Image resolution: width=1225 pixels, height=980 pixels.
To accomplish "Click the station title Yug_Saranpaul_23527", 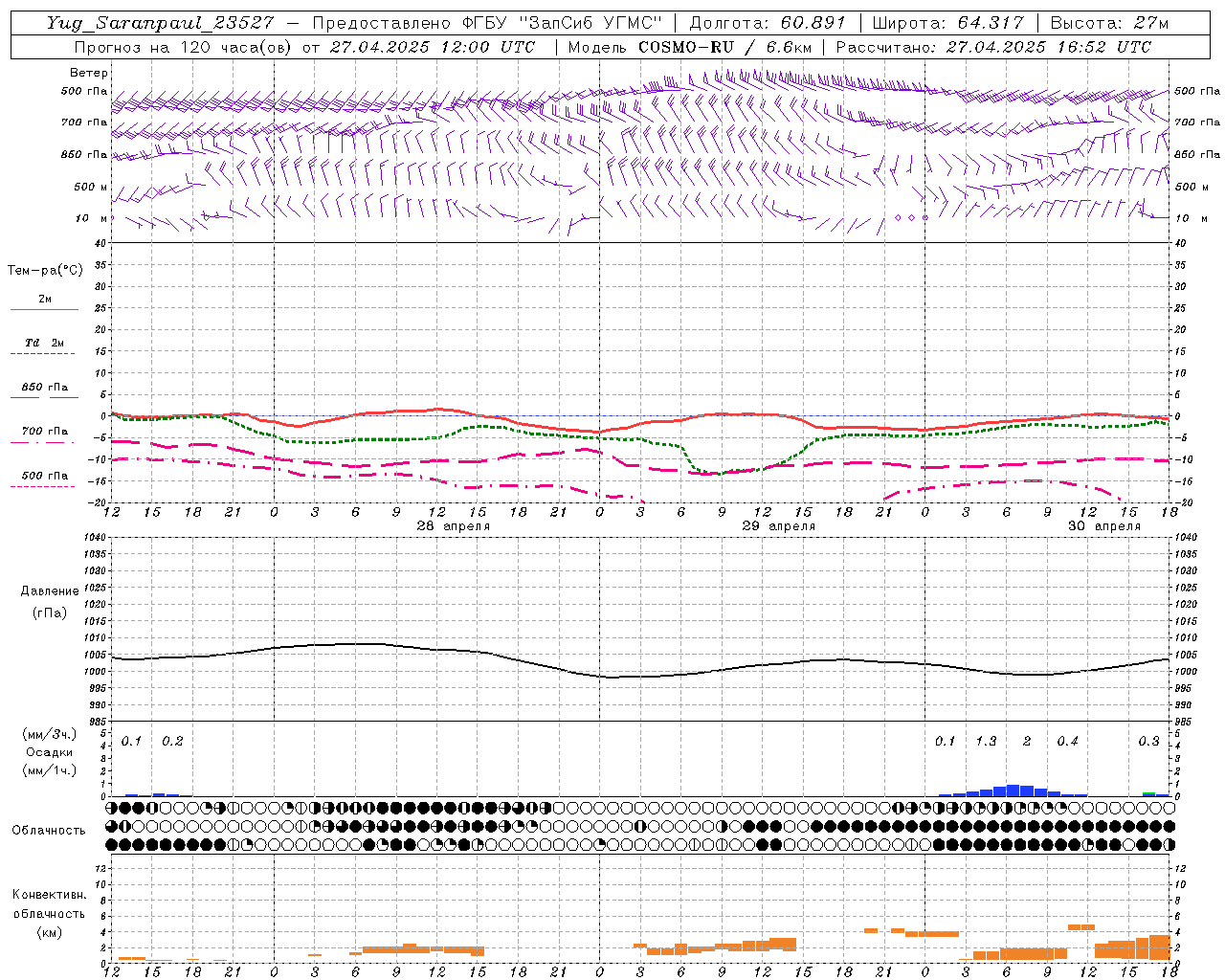I will (x=163, y=23).
